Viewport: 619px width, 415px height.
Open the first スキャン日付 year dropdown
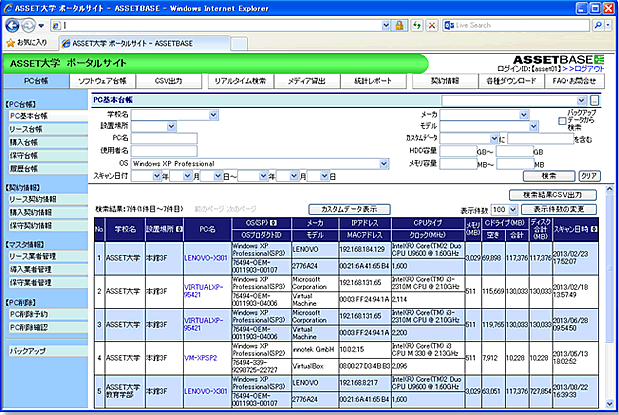coord(156,176)
